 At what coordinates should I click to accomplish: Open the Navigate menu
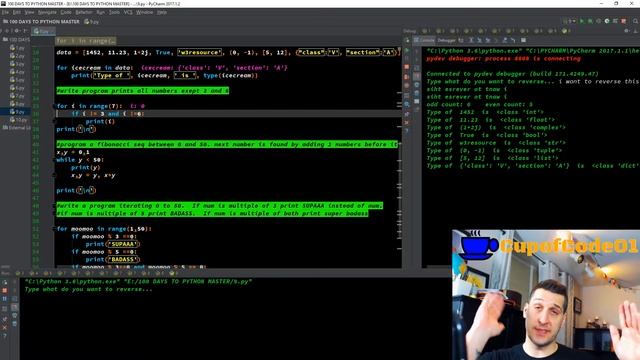[47, 12]
